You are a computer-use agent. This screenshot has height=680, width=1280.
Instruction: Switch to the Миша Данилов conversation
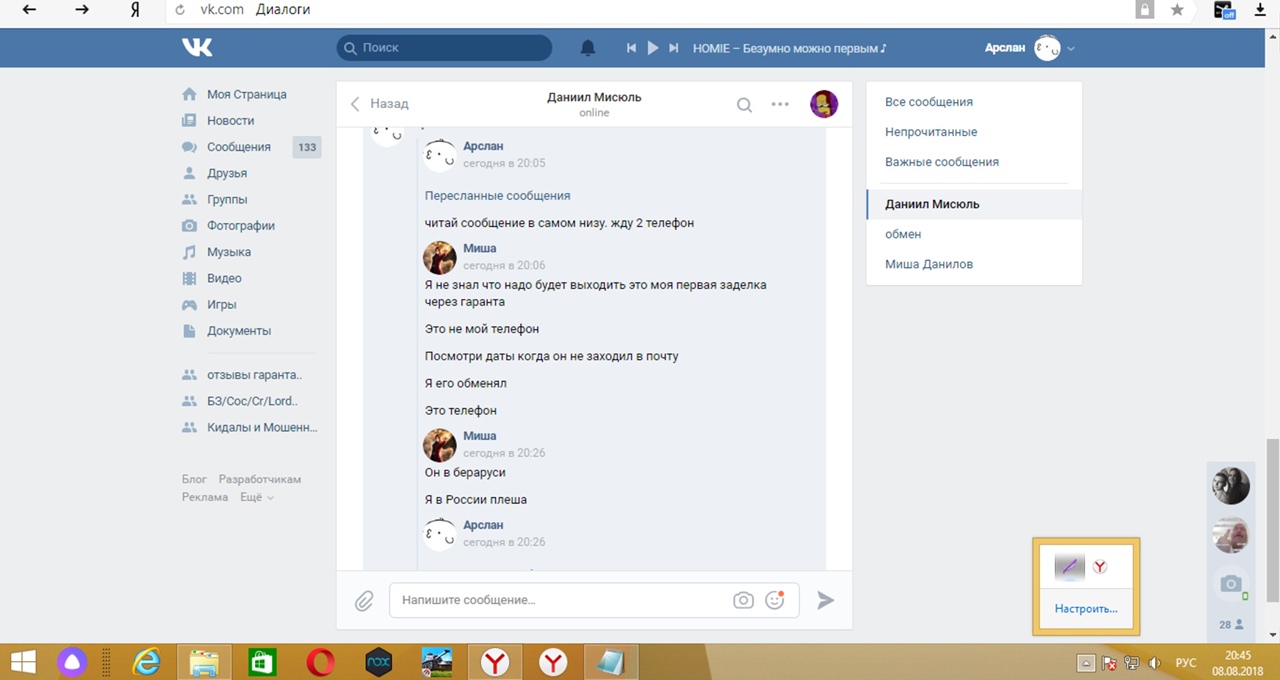[x=928, y=264]
